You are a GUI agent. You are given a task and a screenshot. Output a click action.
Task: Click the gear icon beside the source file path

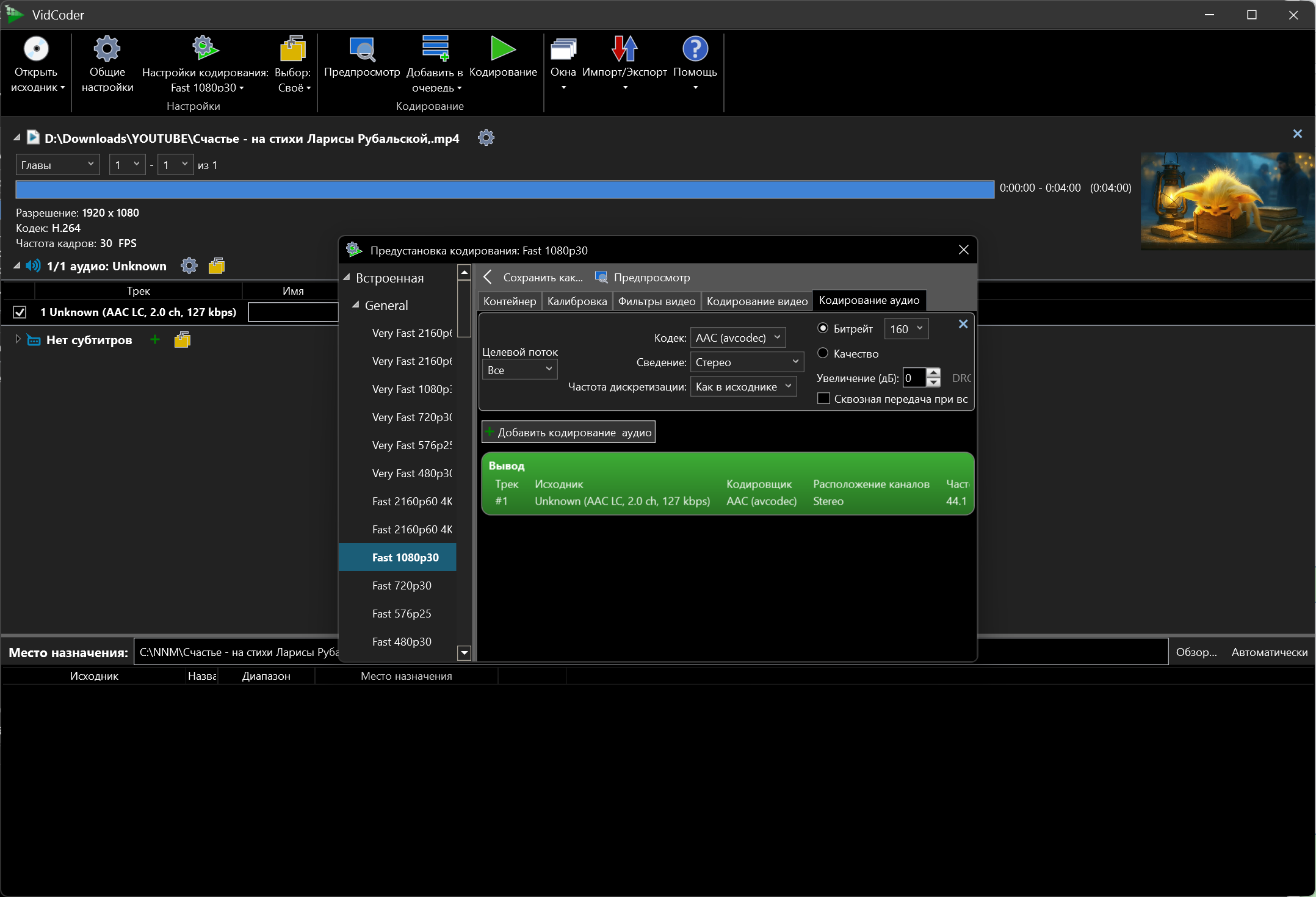click(x=486, y=138)
